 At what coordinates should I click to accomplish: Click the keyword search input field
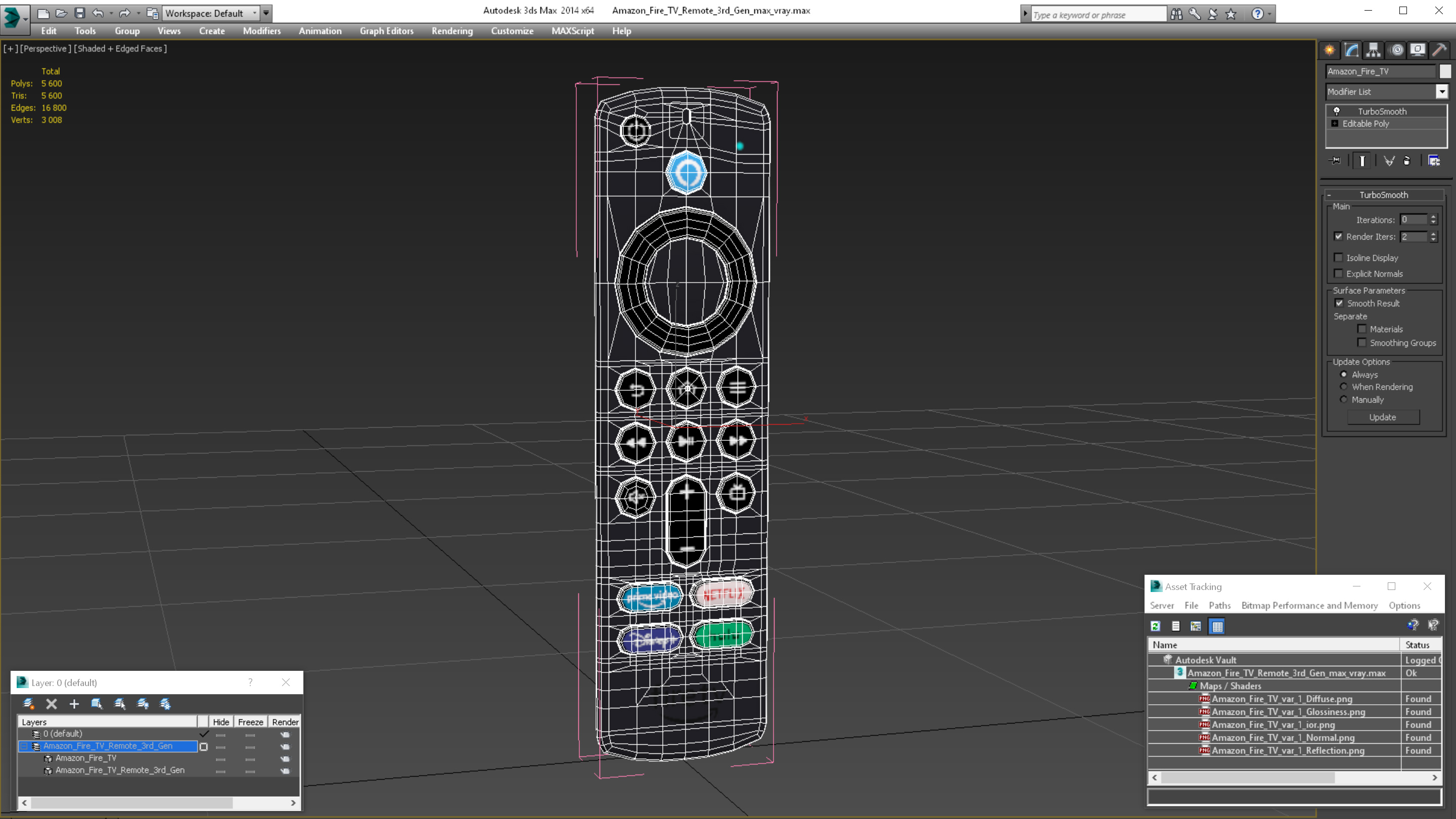[1097, 15]
